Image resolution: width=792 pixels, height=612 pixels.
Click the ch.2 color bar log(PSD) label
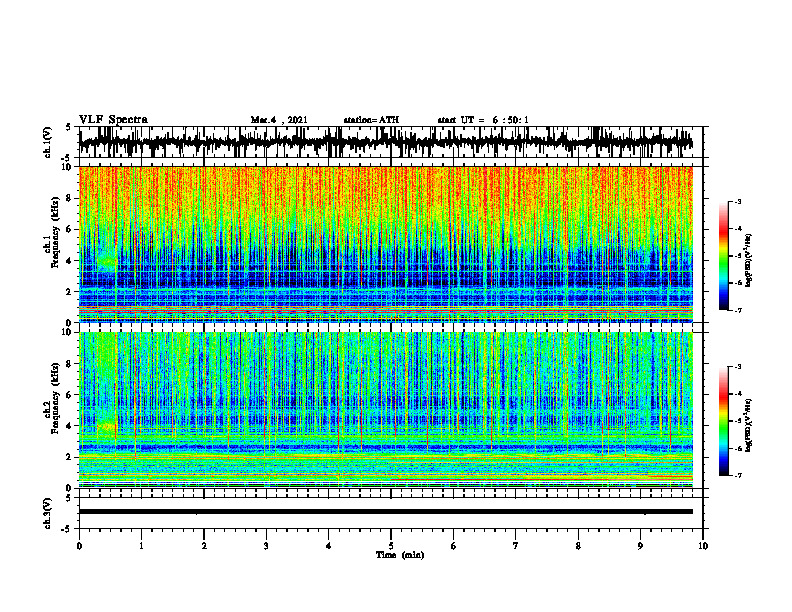749,424
